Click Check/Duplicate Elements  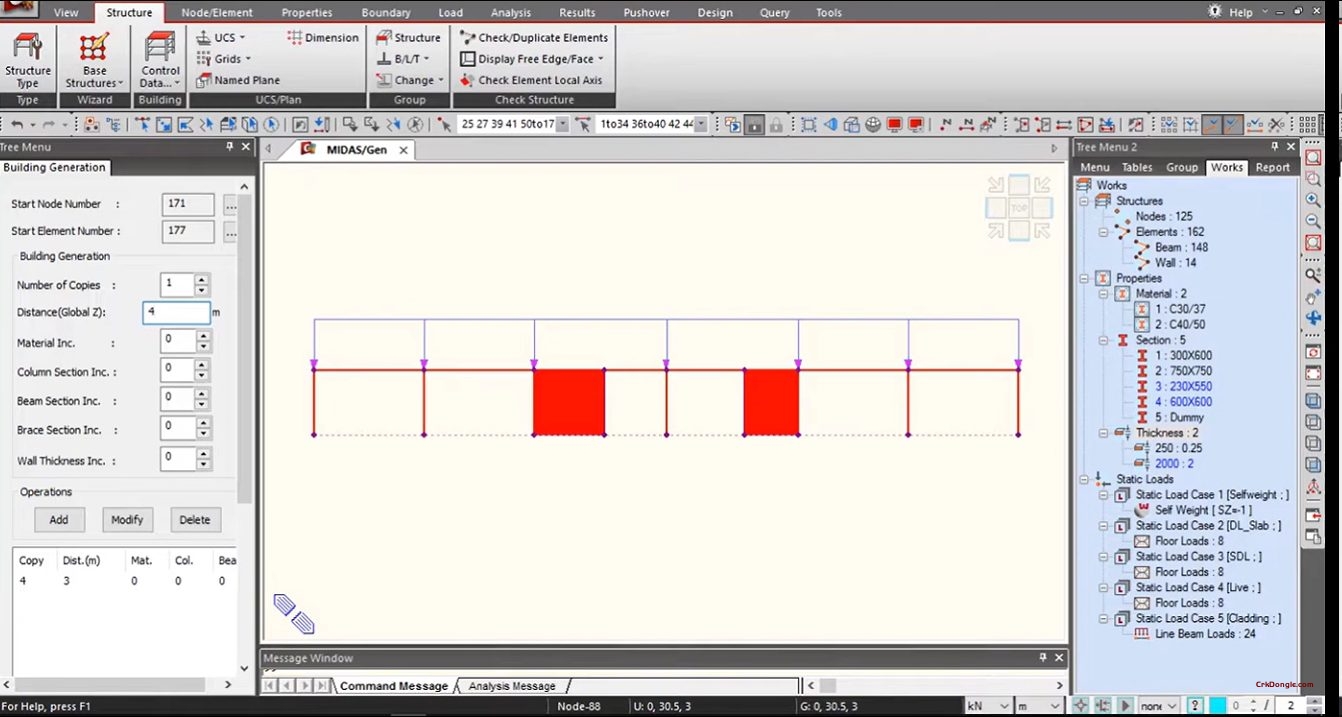click(534, 38)
